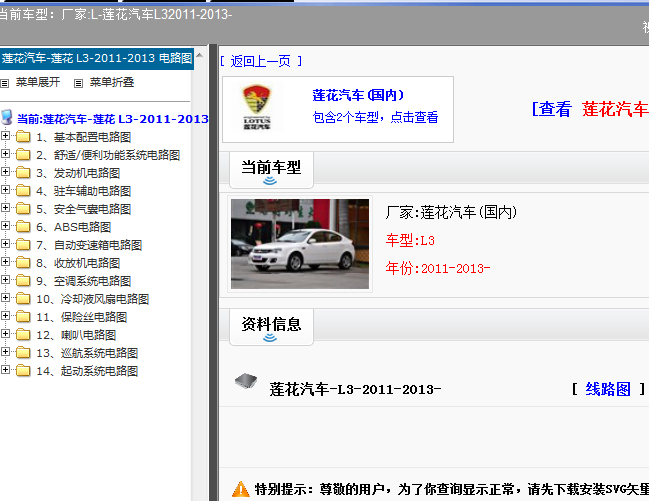Click folder icon of 7、自动变速箱电路图
649x501 pixels.
tap(23, 244)
